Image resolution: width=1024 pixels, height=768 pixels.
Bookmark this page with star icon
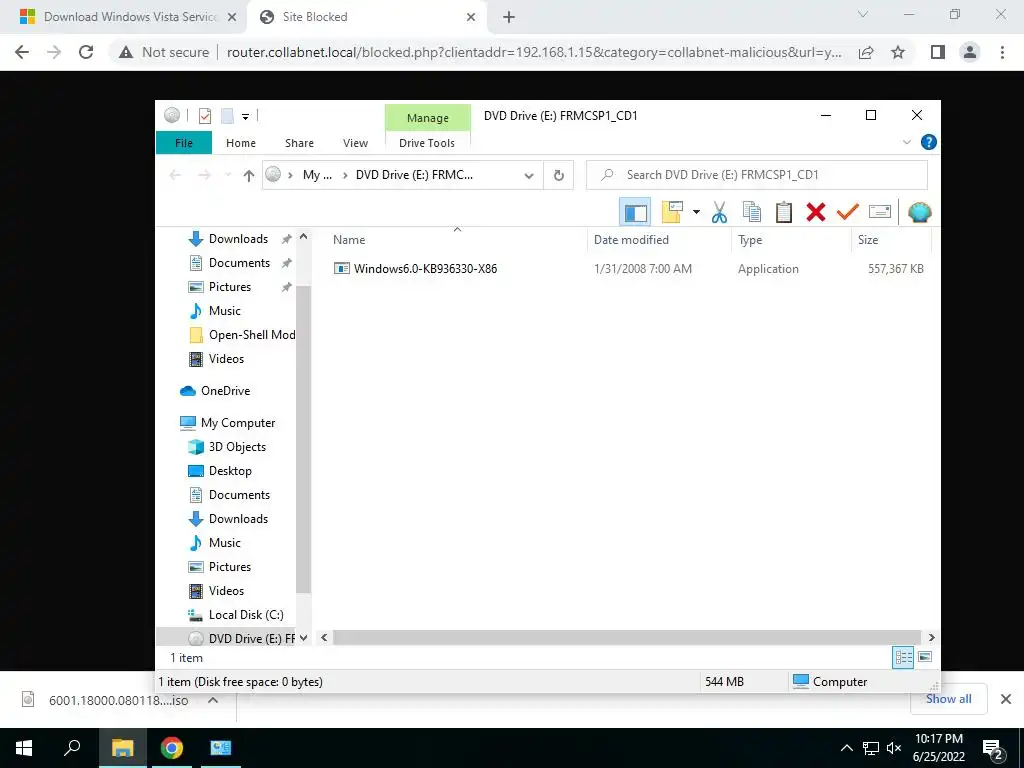pos(898,52)
